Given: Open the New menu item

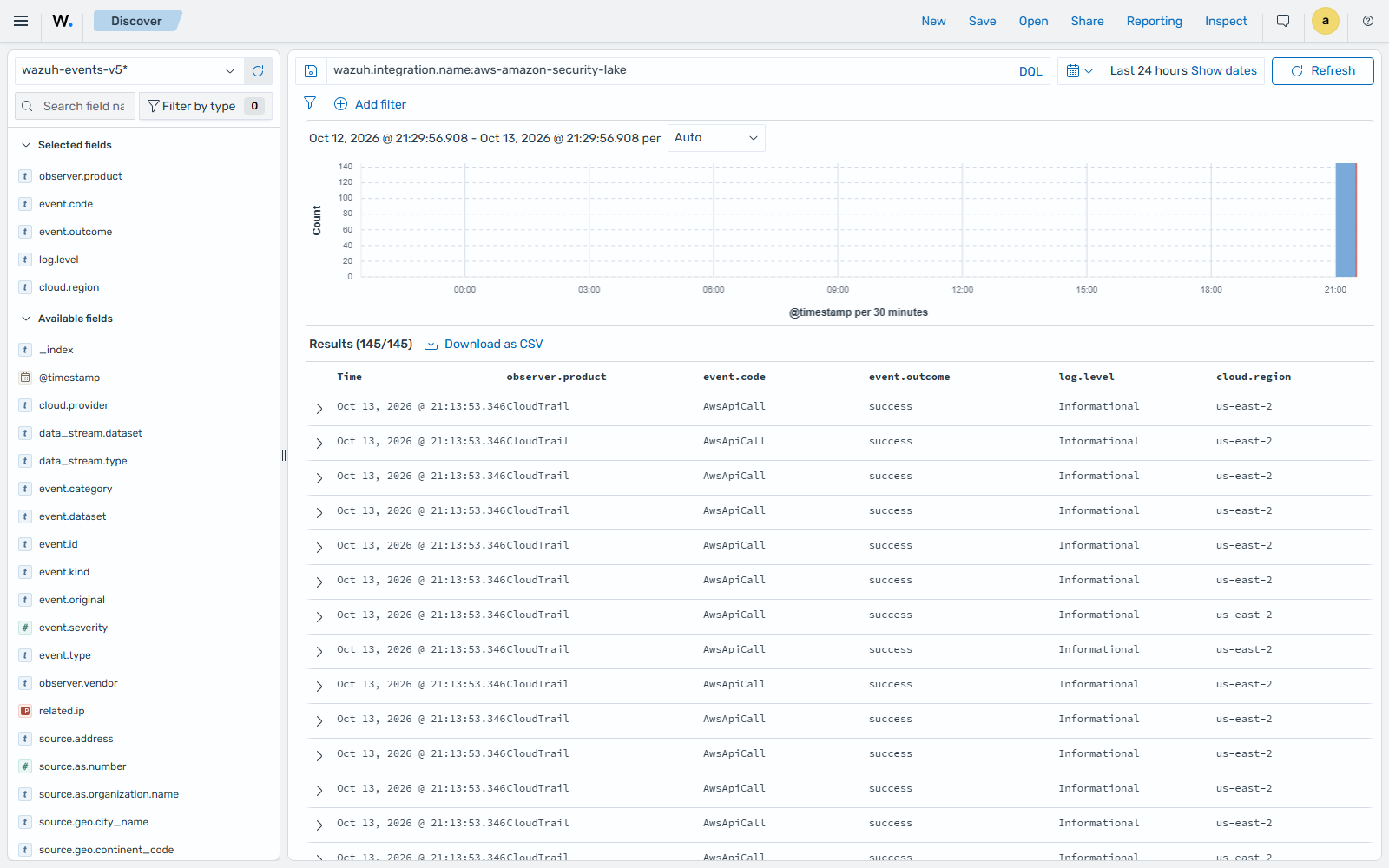Looking at the screenshot, I should (x=934, y=21).
